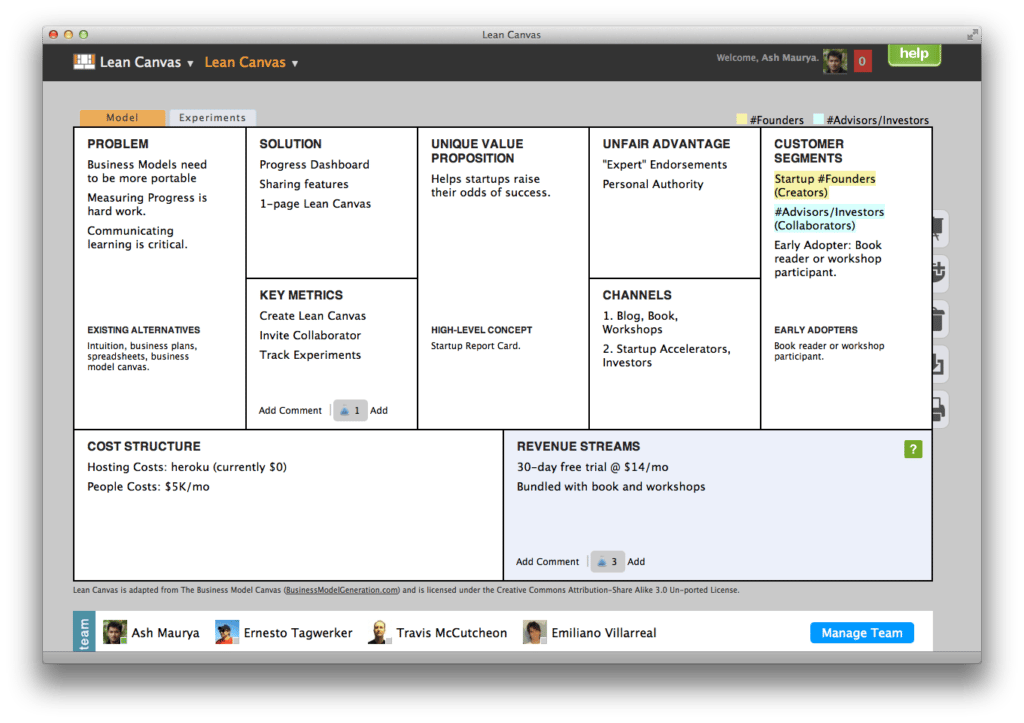This screenshot has height=723, width=1024.
Task: Click the export download icon in sidebar
Action: pos(939,365)
